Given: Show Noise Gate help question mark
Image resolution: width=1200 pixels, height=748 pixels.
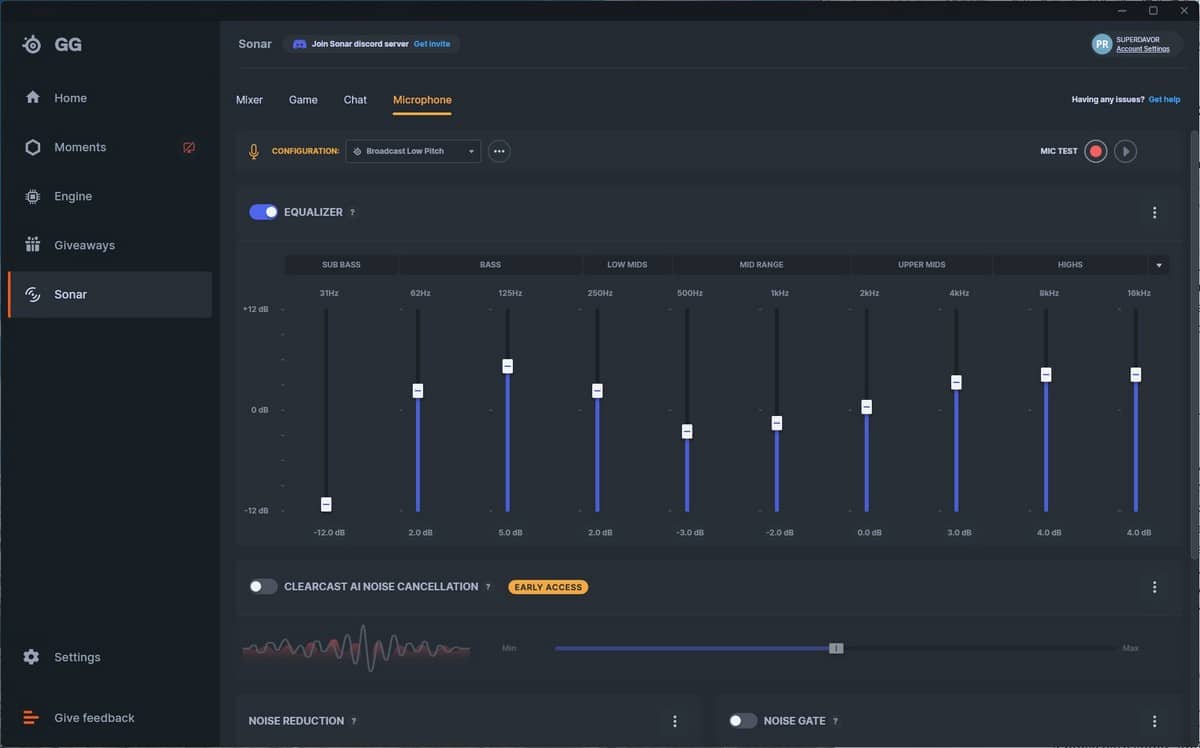Looking at the screenshot, I should click(x=835, y=721).
